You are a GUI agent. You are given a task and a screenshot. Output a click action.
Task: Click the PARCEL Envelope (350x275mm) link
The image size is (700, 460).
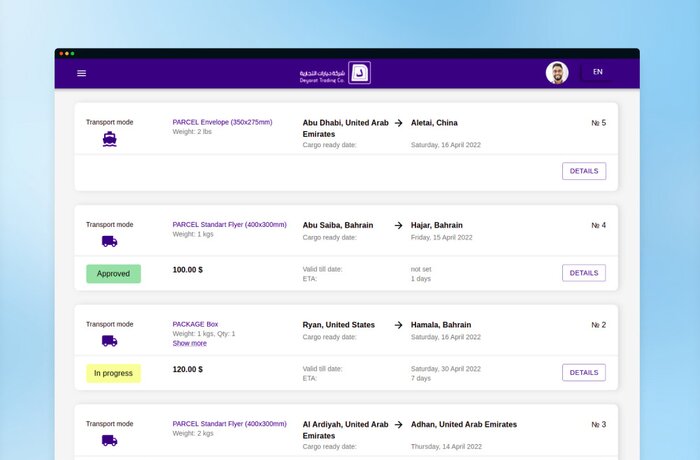(x=222, y=122)
